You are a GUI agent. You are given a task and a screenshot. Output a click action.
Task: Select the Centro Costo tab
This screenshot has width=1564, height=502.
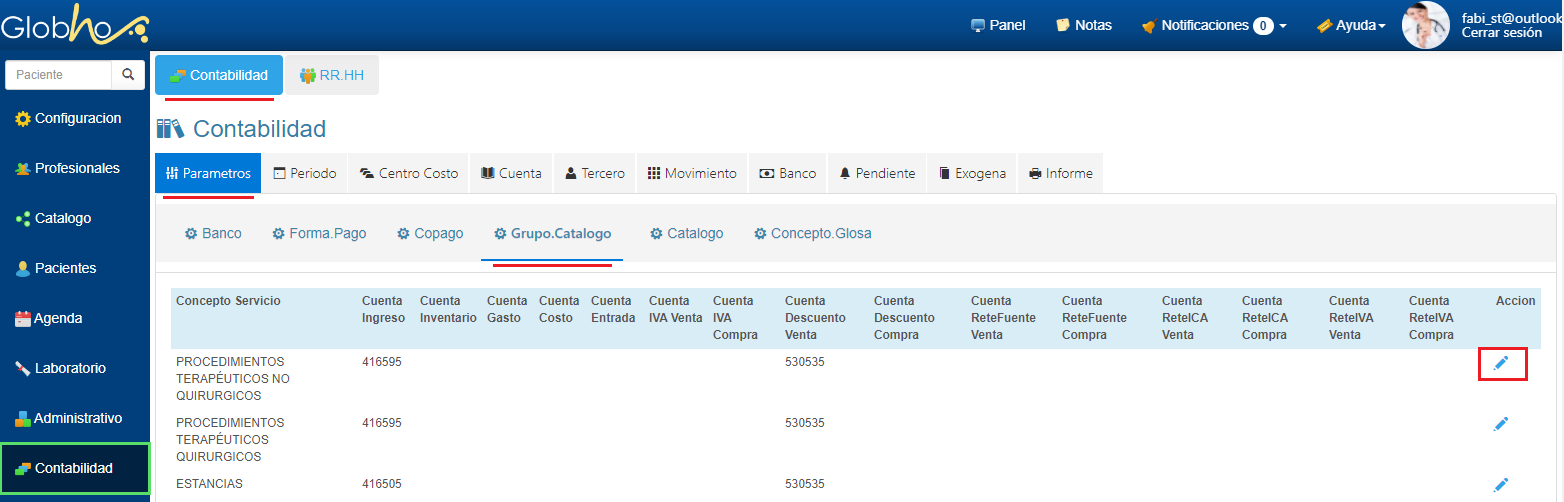pos(408,173)
